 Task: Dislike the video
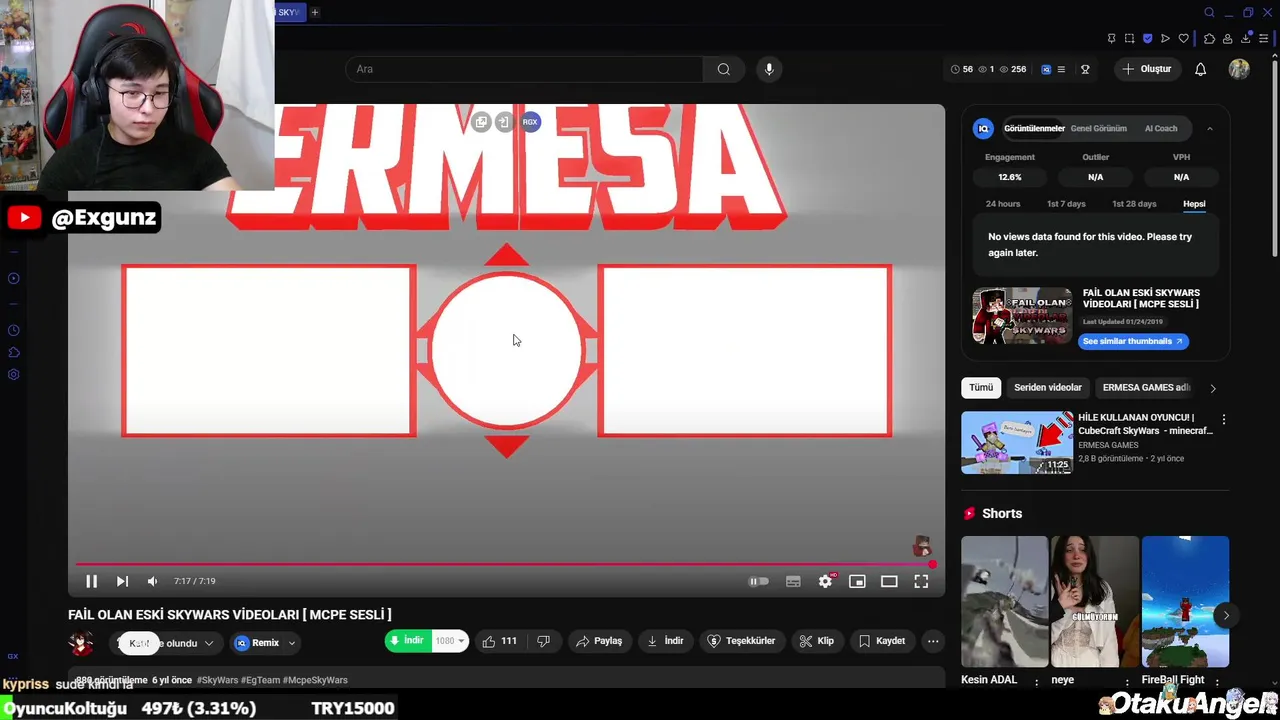543,641
